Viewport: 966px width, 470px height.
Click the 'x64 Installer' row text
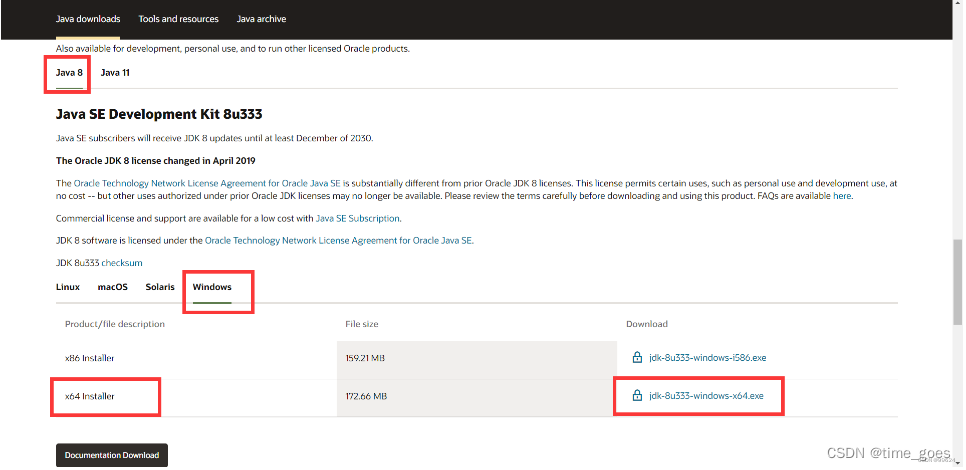coord(90,396)
